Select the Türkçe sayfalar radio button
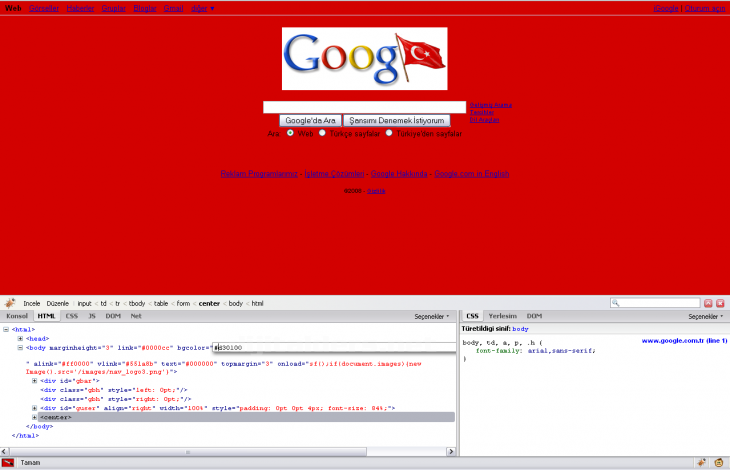 coord(322,133)
